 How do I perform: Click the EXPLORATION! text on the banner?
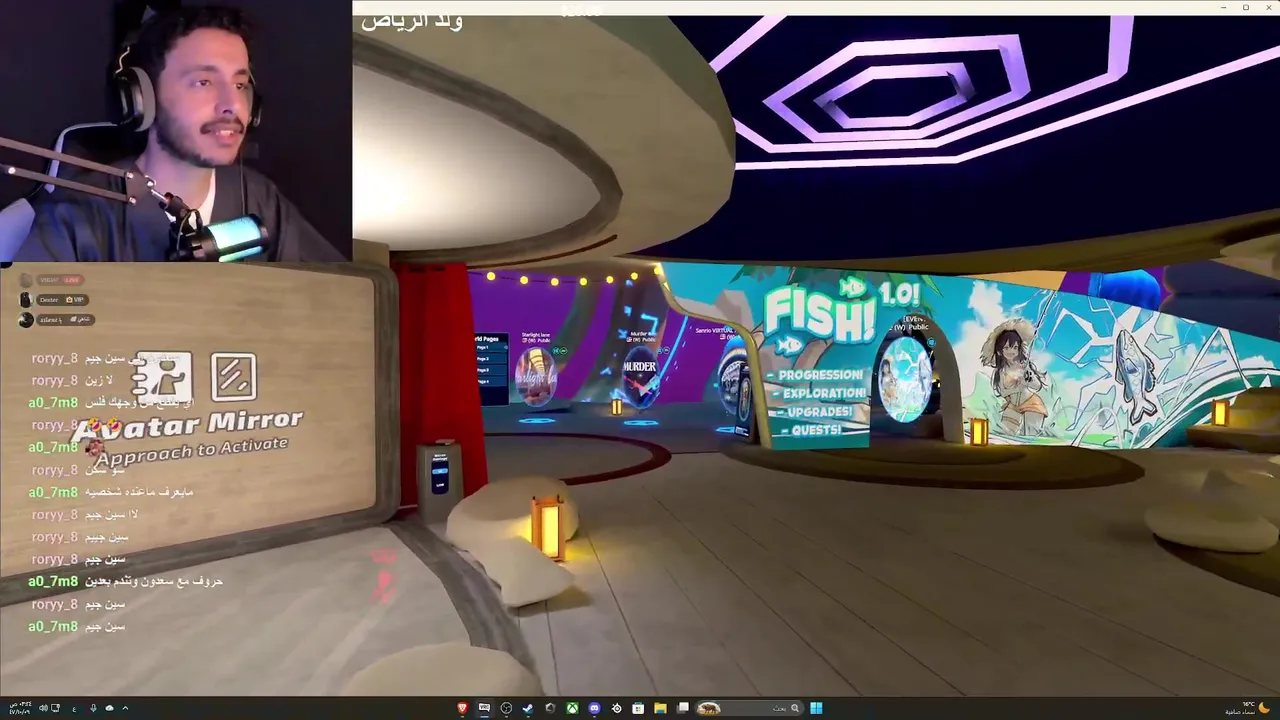point(823,393)
